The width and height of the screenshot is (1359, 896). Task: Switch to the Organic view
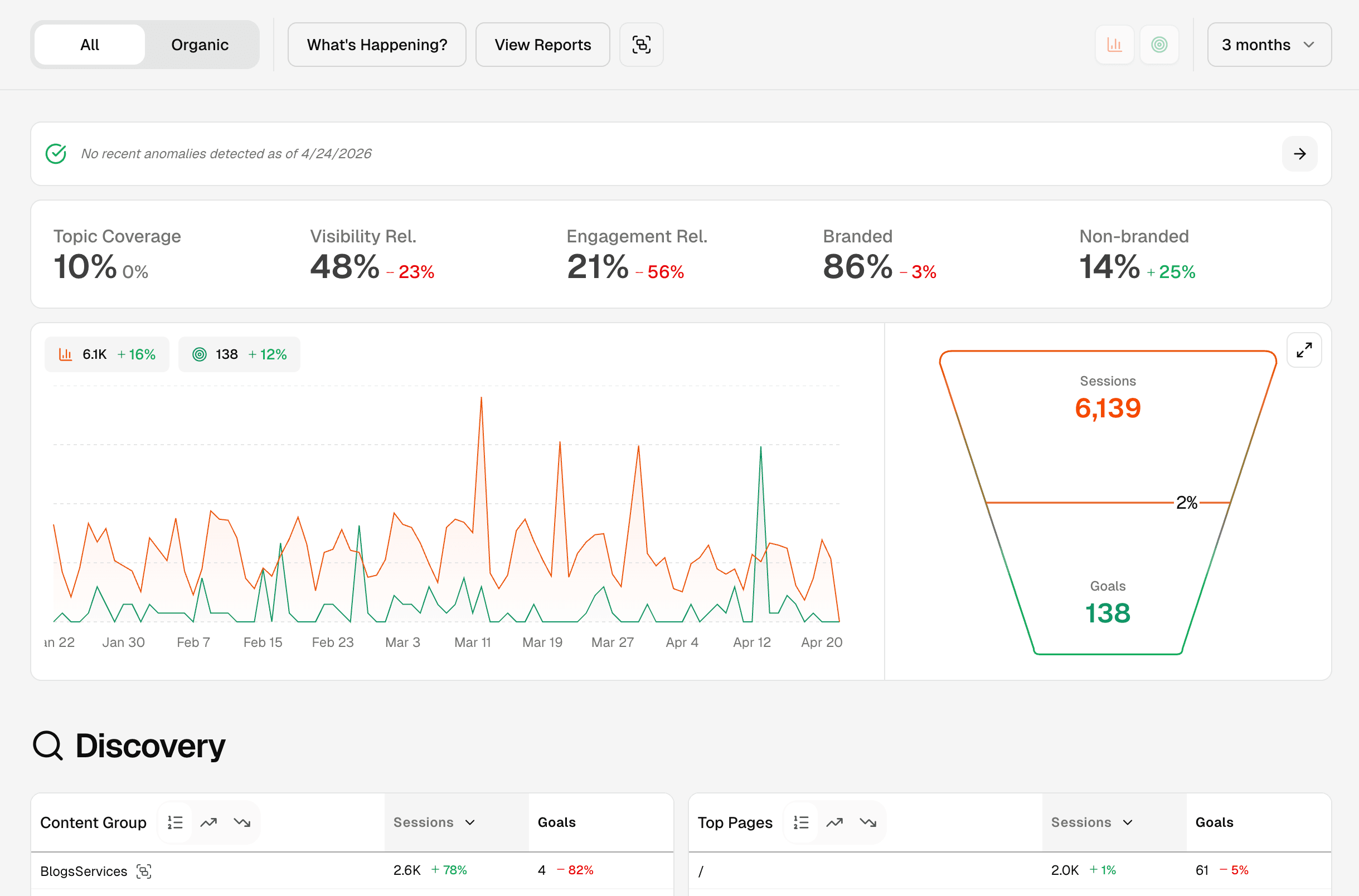click(x=200, y=44)
